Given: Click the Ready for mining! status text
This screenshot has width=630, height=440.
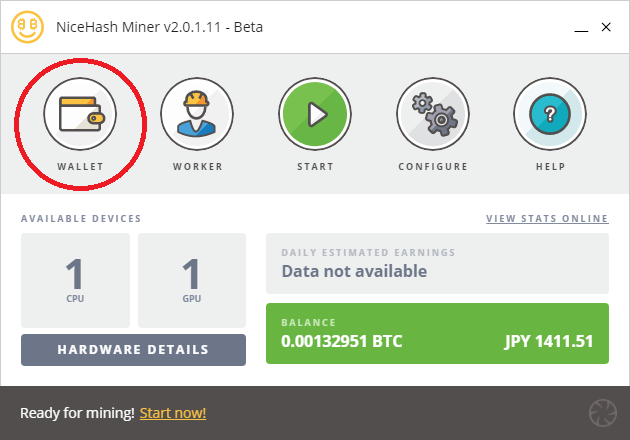Looking at the screenshot, I should [x=77, y=413].
